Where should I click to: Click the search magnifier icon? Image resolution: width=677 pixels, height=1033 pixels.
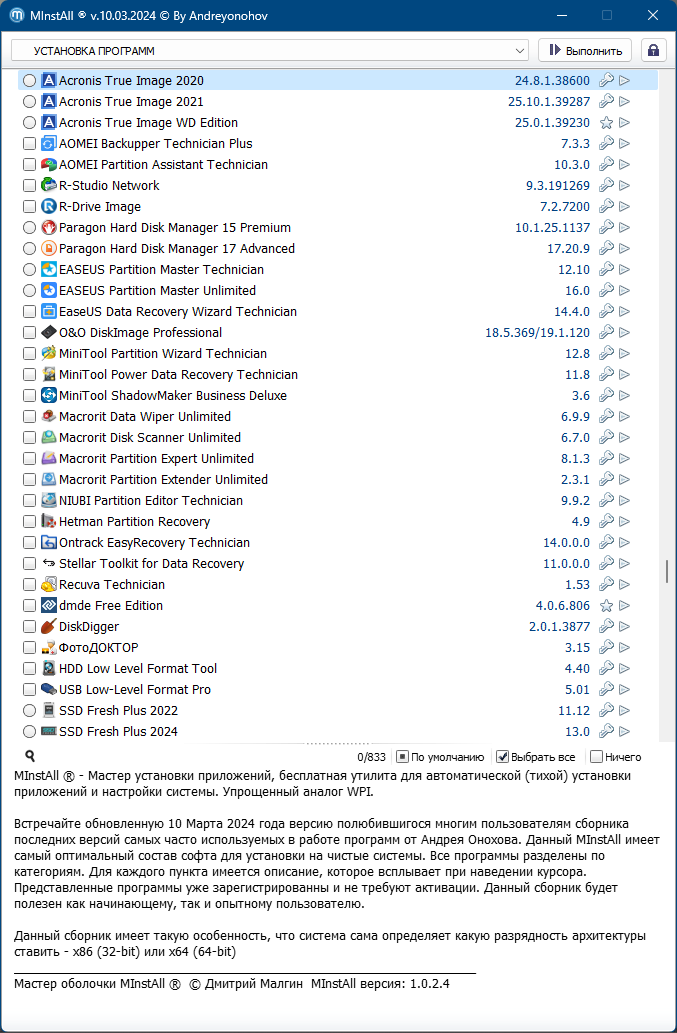[x=30, y=757]
